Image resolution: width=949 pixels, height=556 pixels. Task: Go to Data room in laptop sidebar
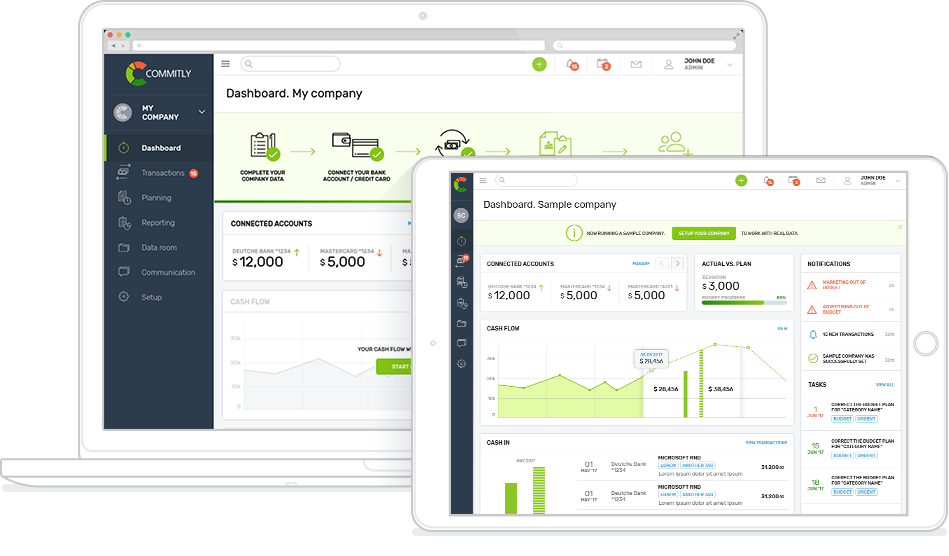(158, 247)
